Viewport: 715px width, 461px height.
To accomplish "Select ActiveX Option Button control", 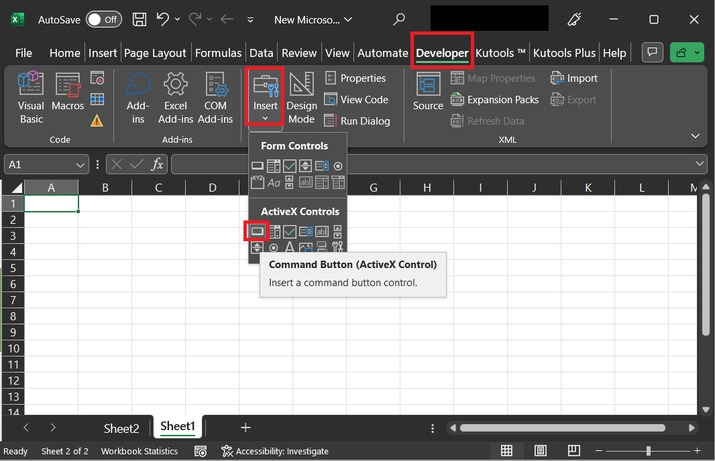I will [274, 248].
